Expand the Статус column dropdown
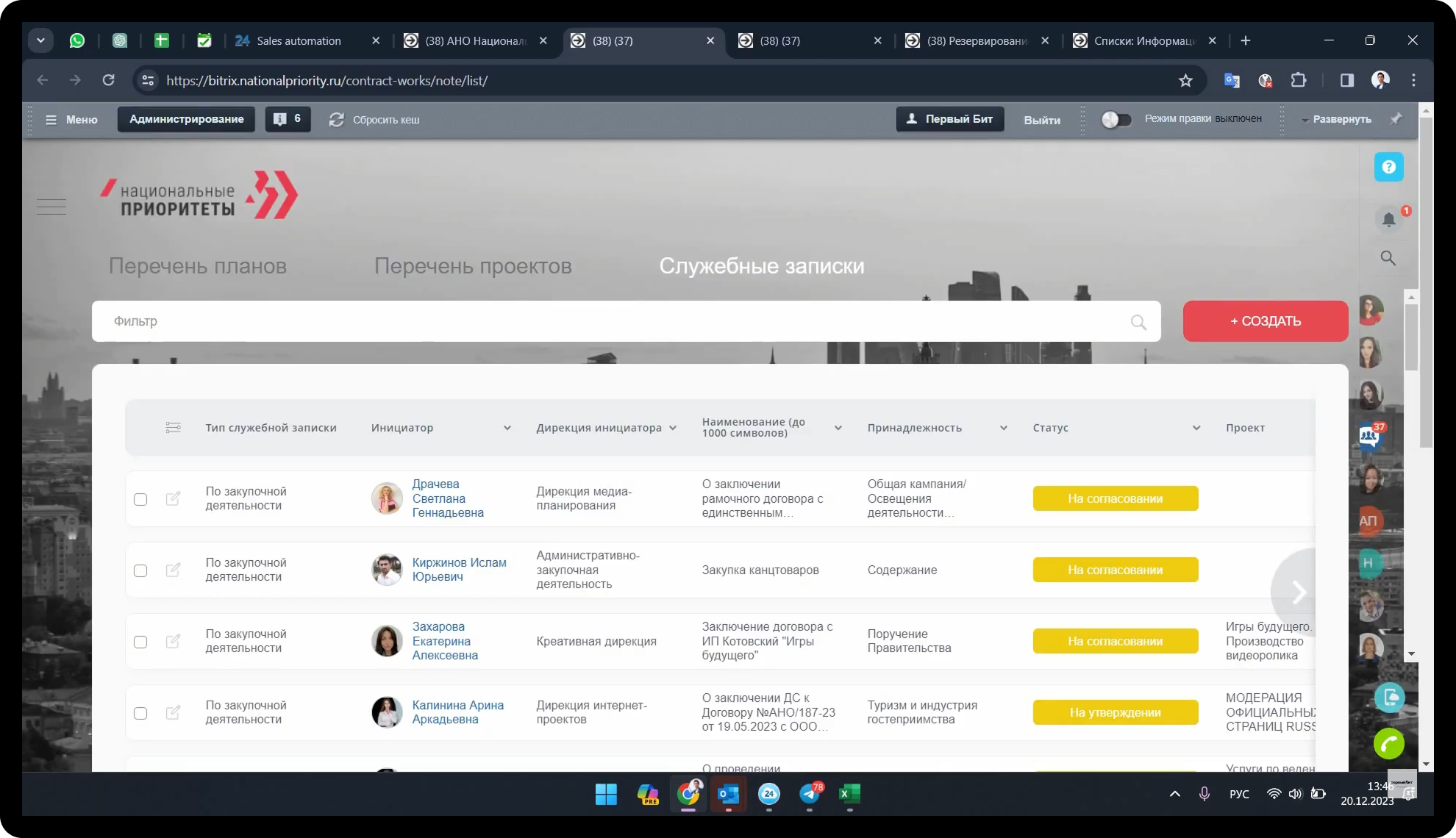The height and width of the screenshot is (838, 1456). pos(1196,428)
